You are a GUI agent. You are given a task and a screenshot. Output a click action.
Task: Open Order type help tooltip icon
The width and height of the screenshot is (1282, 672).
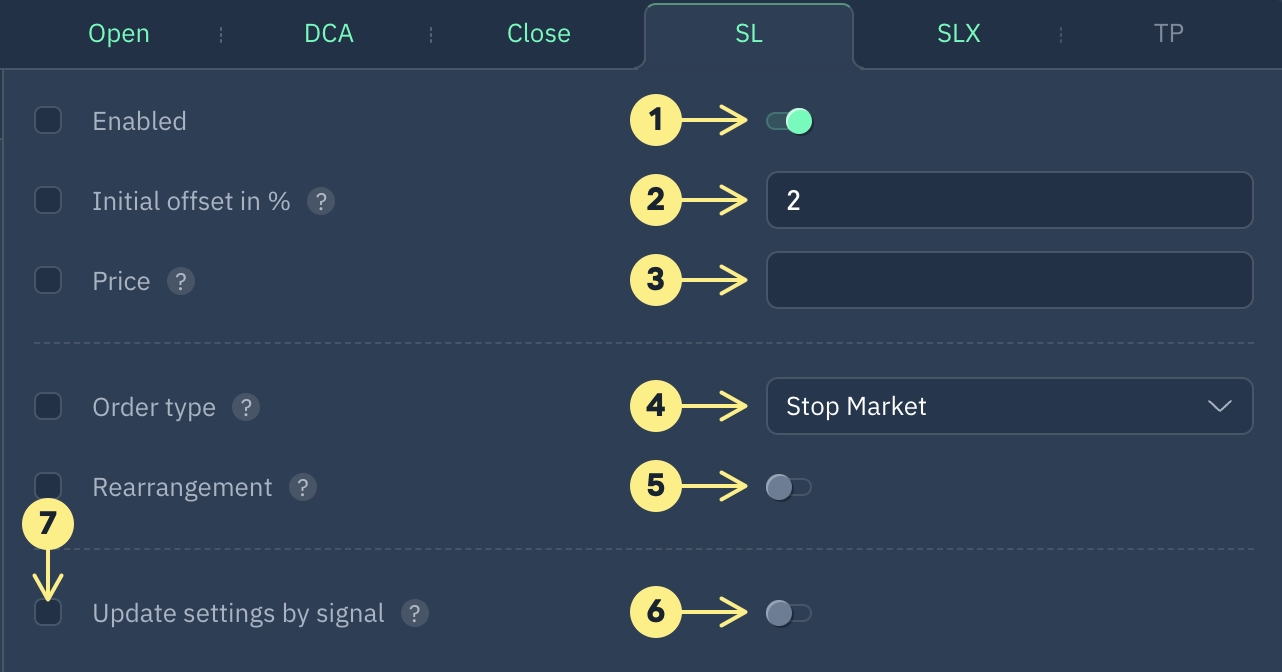coord(246,407)
